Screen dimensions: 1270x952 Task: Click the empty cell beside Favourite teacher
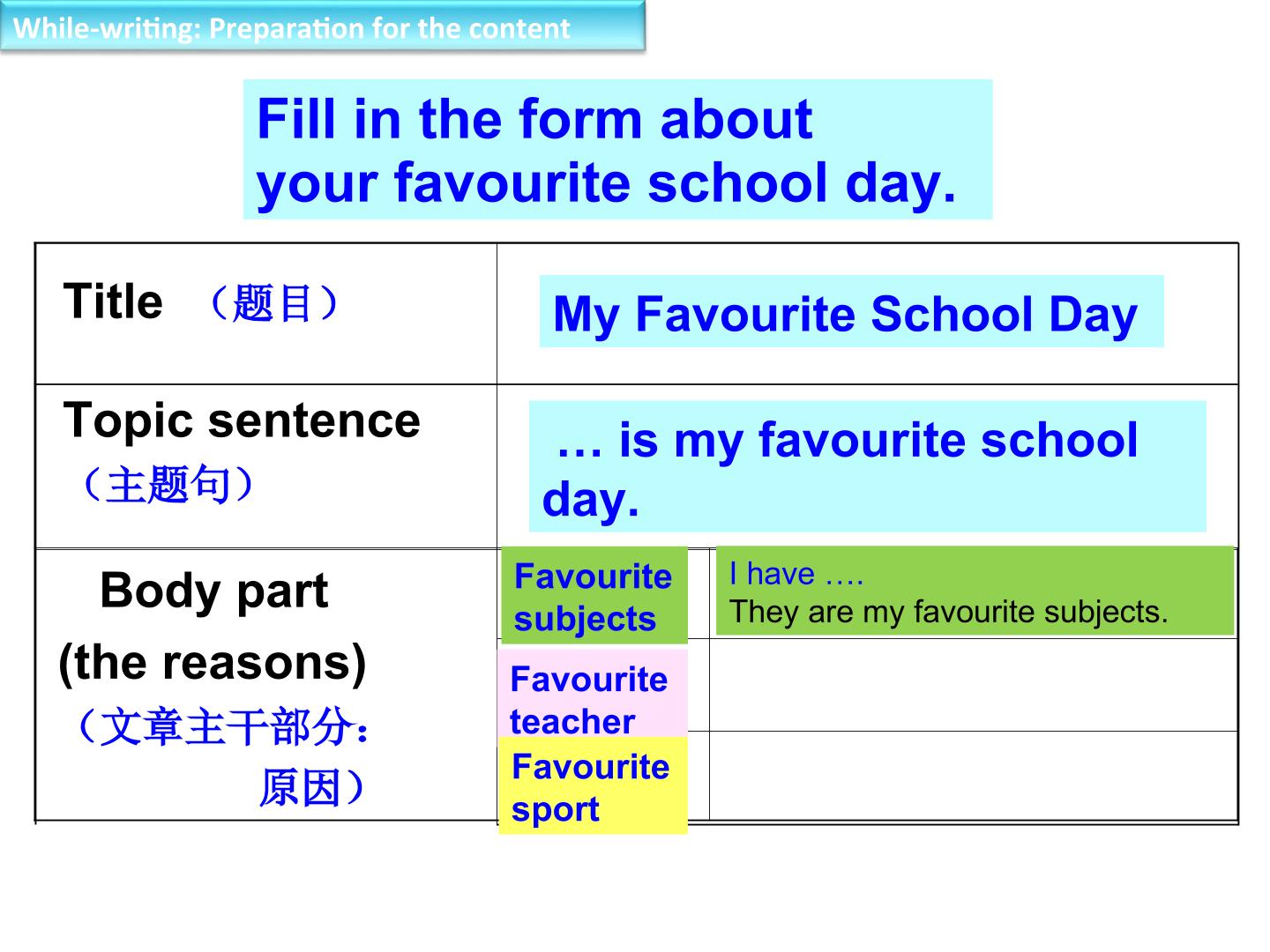973,685
